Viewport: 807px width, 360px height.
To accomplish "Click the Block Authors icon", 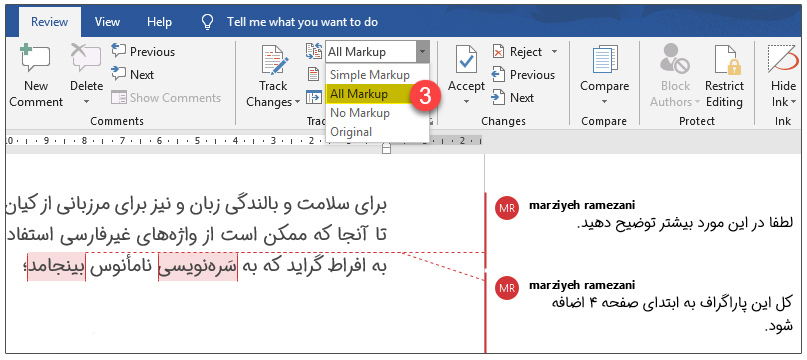I will pyautogui.click(x=675, y=60).
